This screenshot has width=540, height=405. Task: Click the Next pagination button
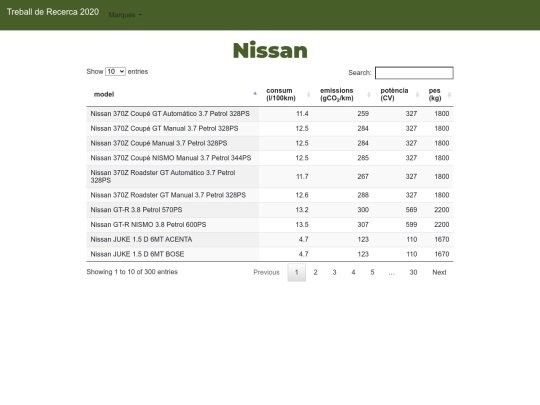[439, 272]
